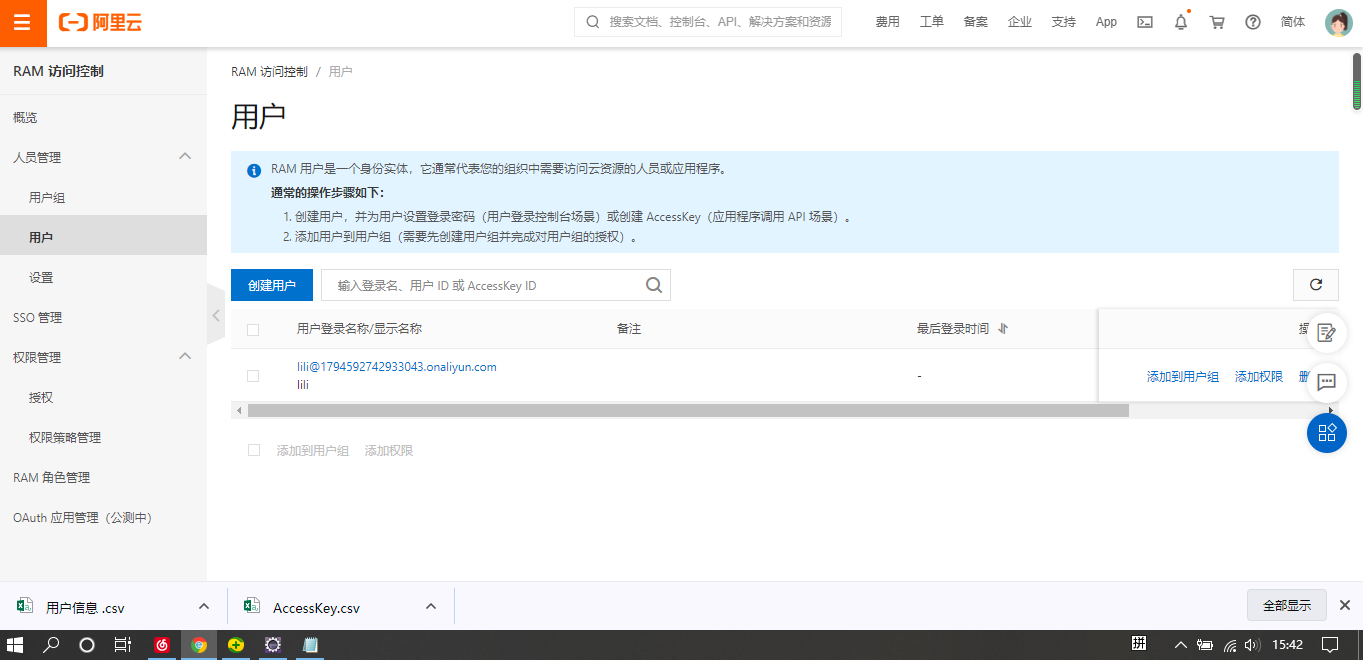Sort by last login time
The image size is (1363, 660).
click(x=1003, y=329)
